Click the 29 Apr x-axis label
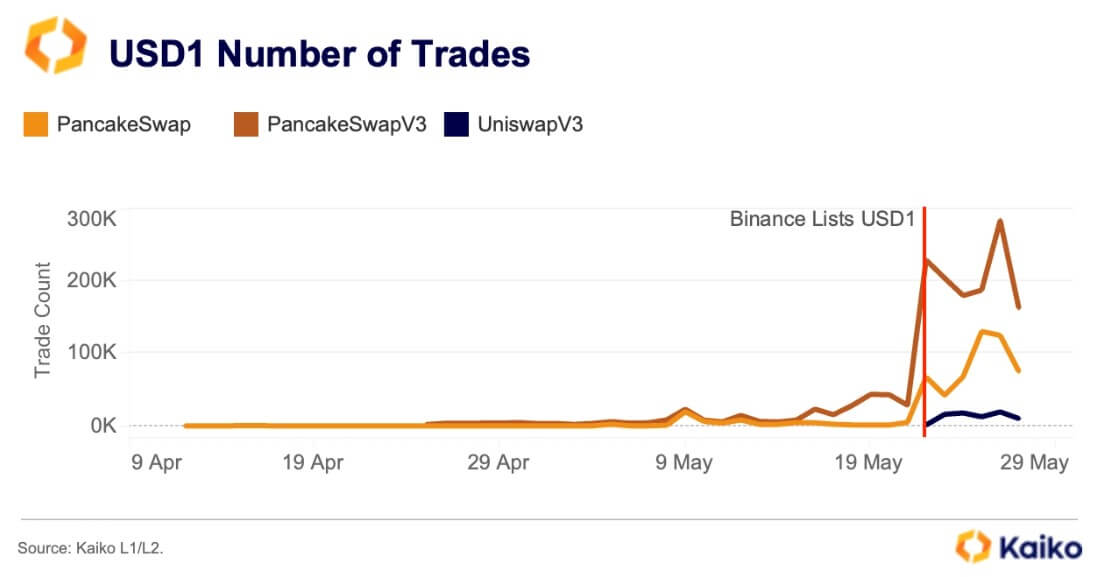 coord(499,463)
